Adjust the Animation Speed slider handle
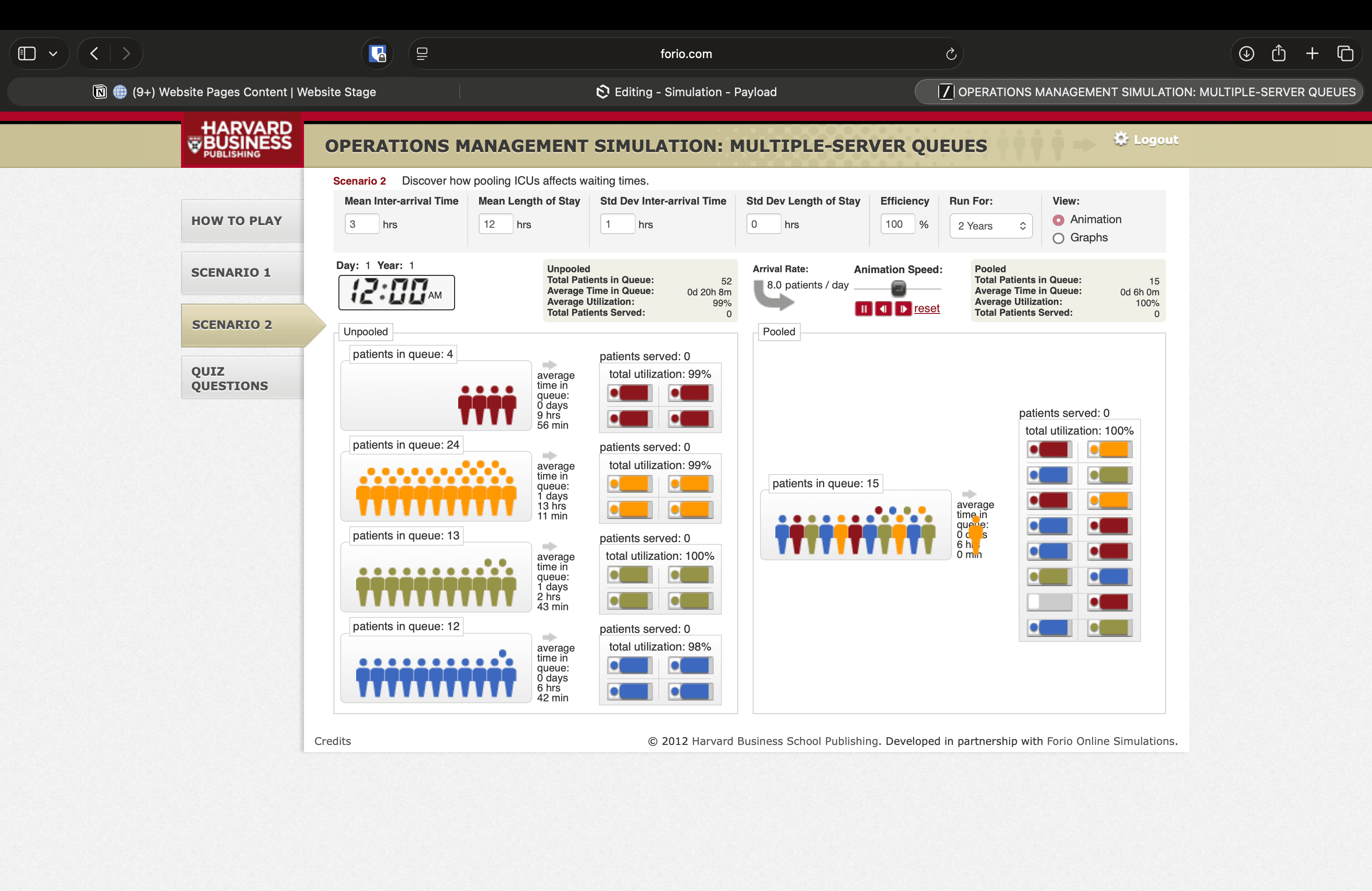Image resolution: width=1372 pixels, height=891 pixels. pos(898,288)
